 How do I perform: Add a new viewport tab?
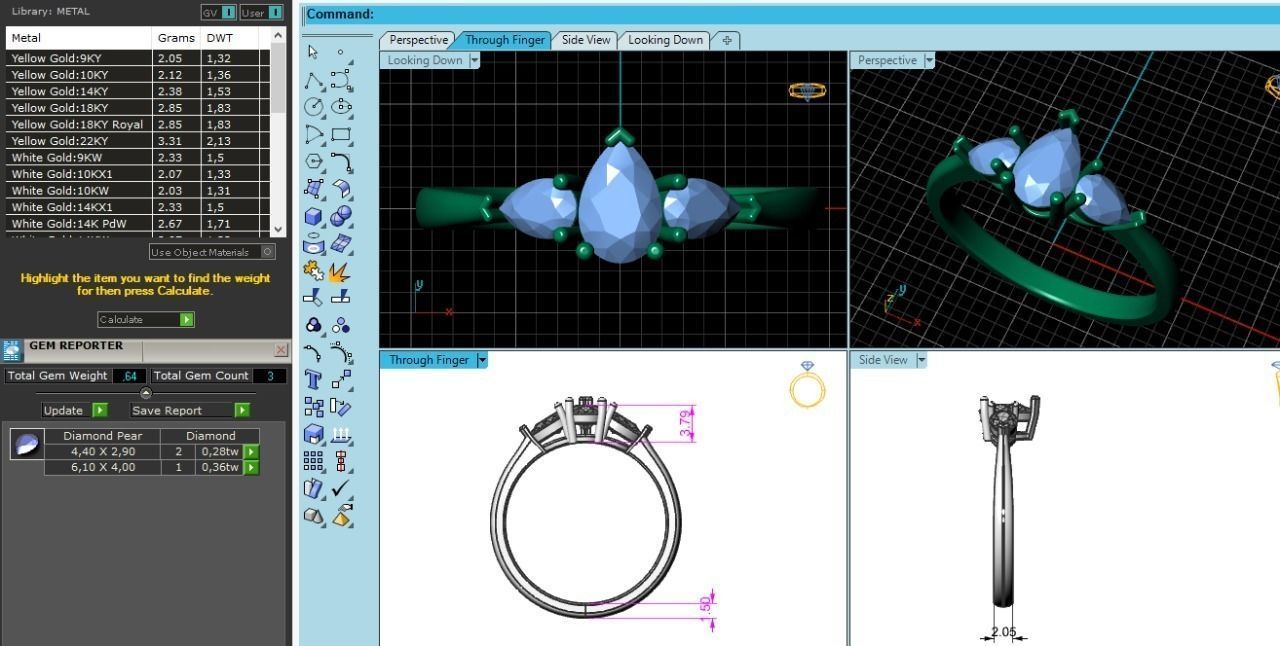tap(727, 40)
